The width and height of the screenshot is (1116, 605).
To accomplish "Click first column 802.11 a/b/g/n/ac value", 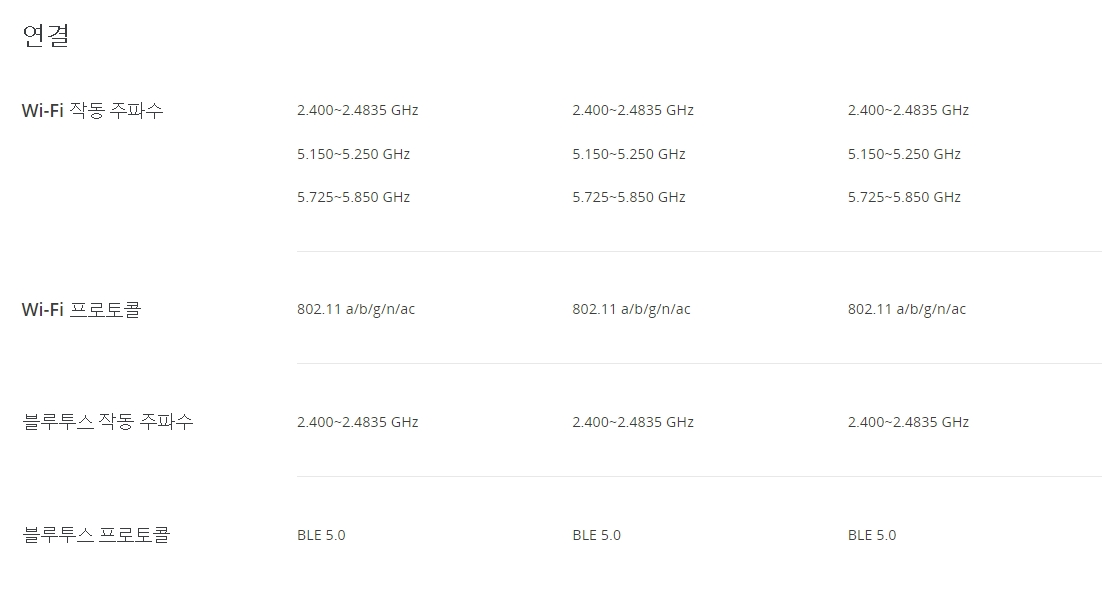I will point(356,310).
